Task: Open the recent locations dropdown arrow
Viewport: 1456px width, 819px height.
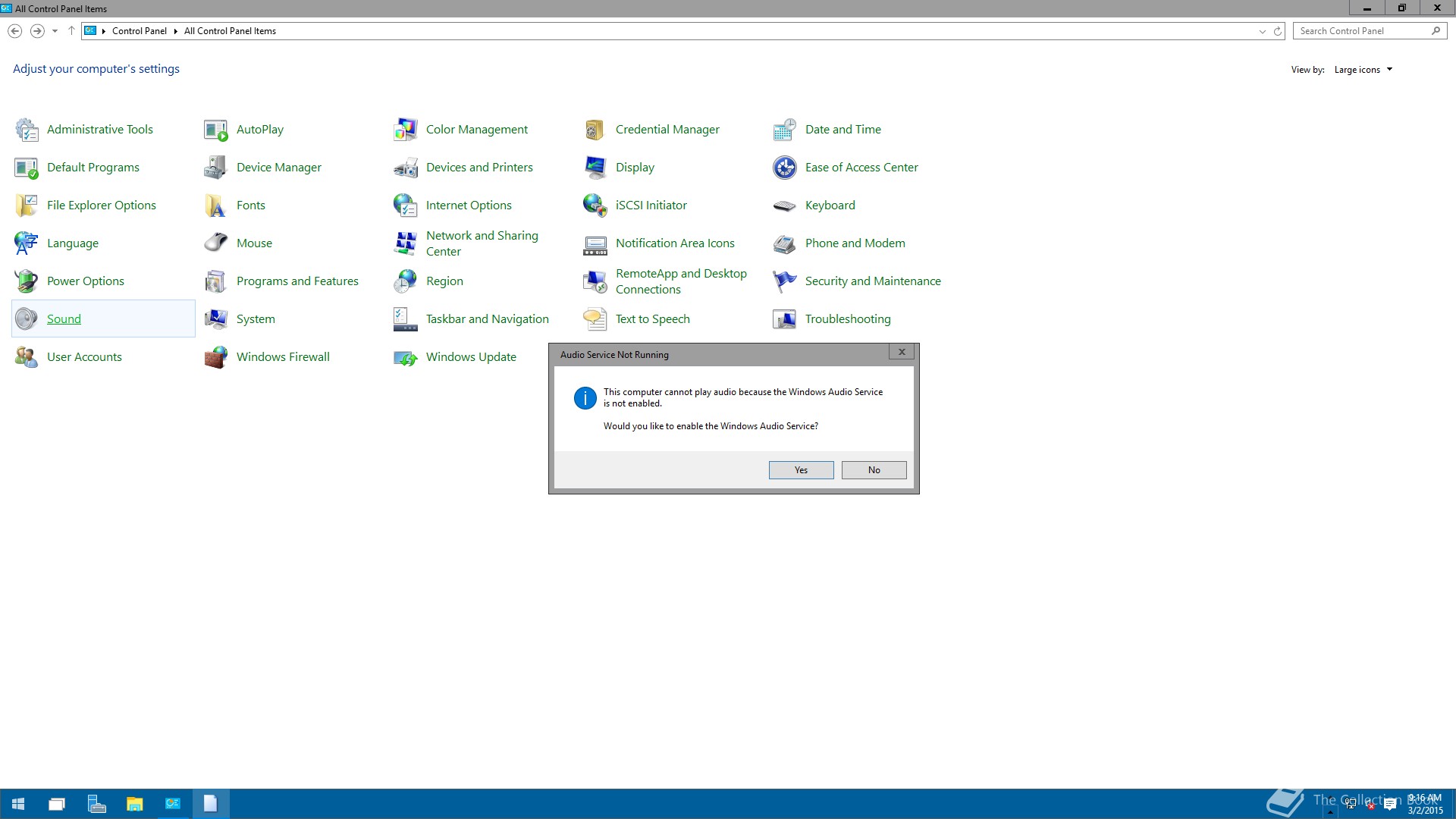Action: pos(55,31)
